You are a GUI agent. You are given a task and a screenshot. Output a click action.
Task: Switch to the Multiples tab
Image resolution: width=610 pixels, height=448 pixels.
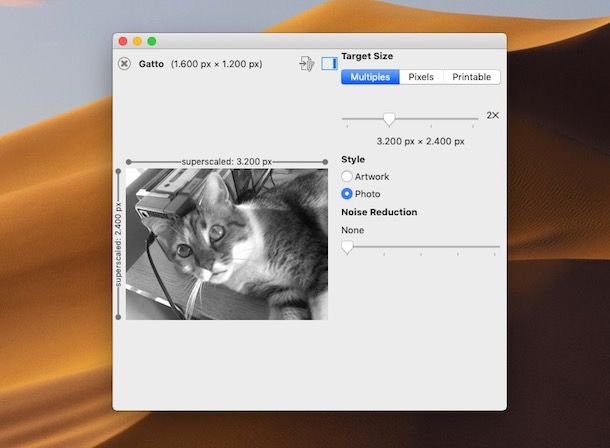[x=370, y=77]
